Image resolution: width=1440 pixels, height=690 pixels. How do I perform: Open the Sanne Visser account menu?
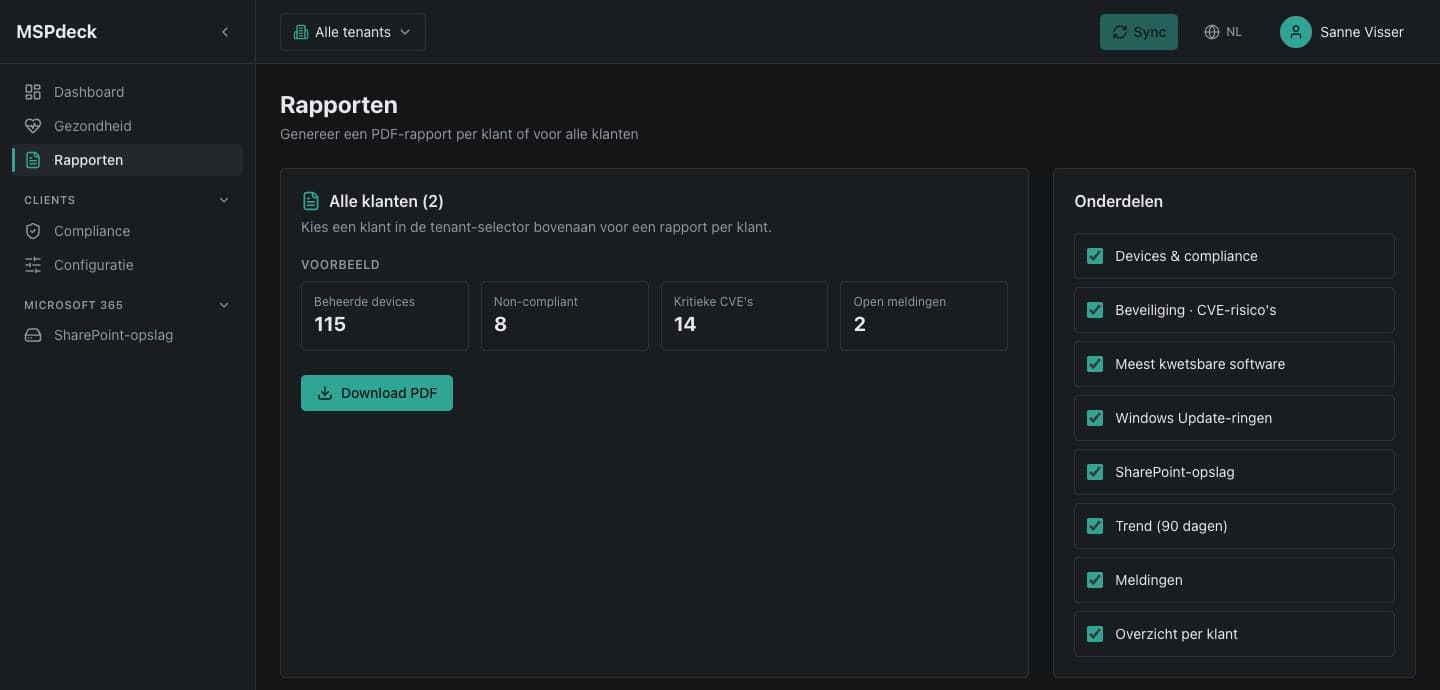1342,32
